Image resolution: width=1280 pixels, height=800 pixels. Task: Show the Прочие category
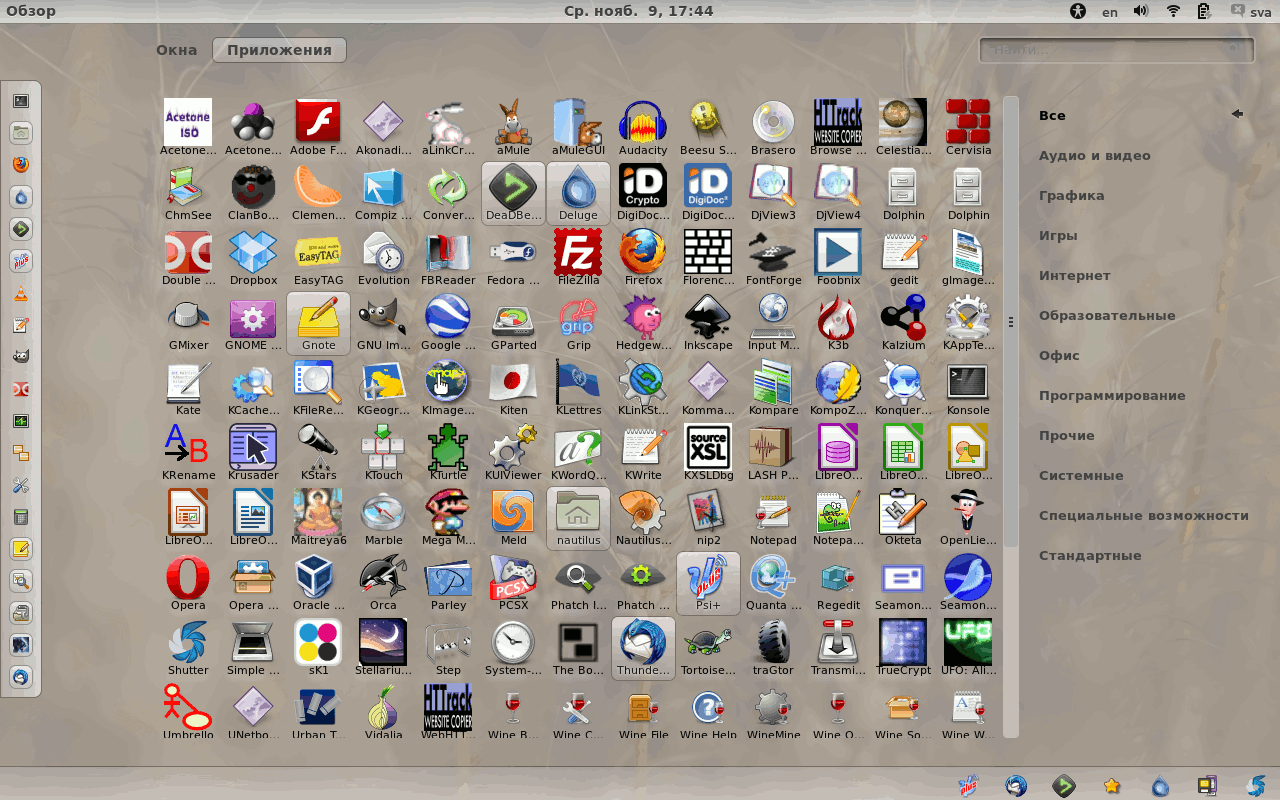1066,435
